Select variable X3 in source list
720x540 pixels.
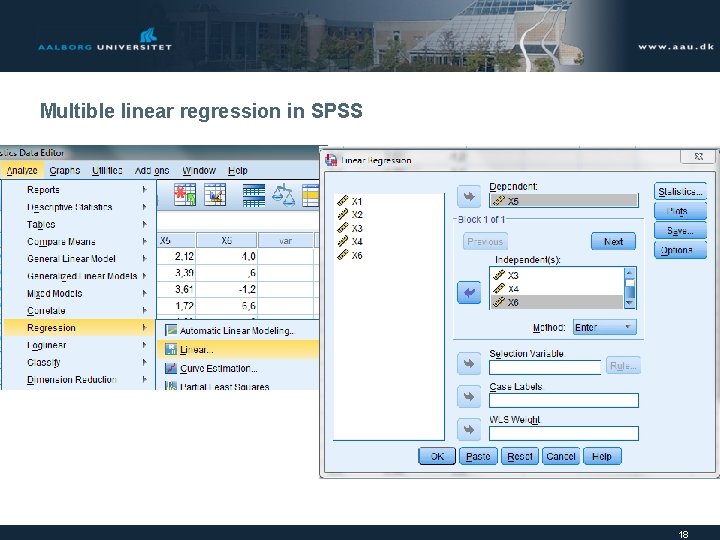pos(350,228)
